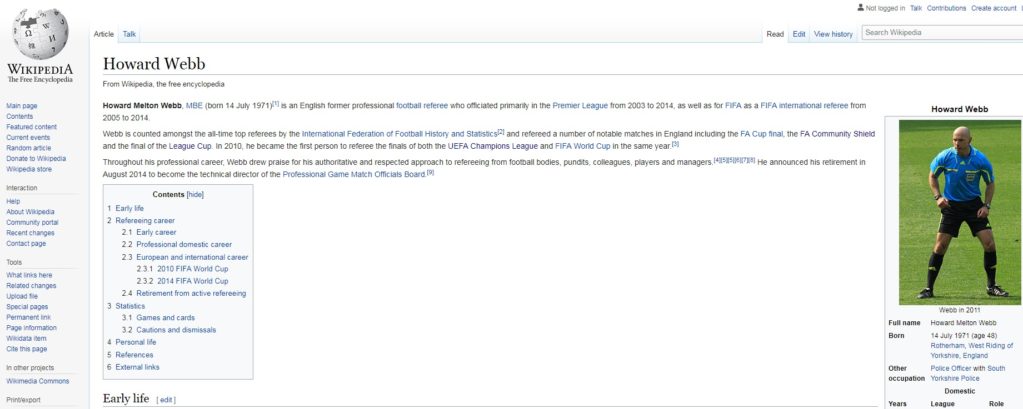Go to Refereeing career in contents
The width and height of the screenshot is (1023, 409).
click(148, 220)
